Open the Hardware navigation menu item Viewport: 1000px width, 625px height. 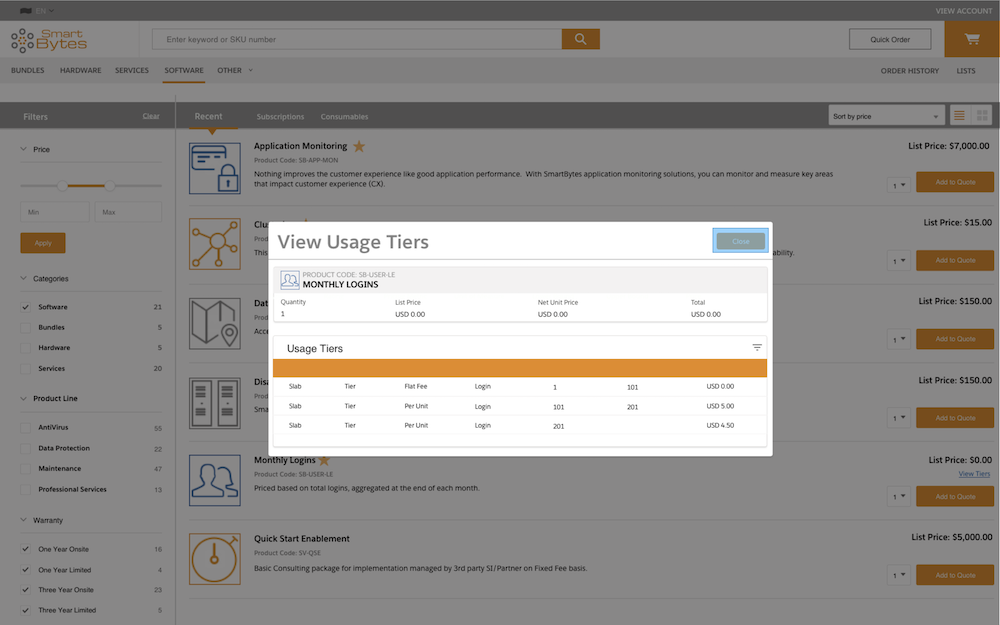coord(80,71)
